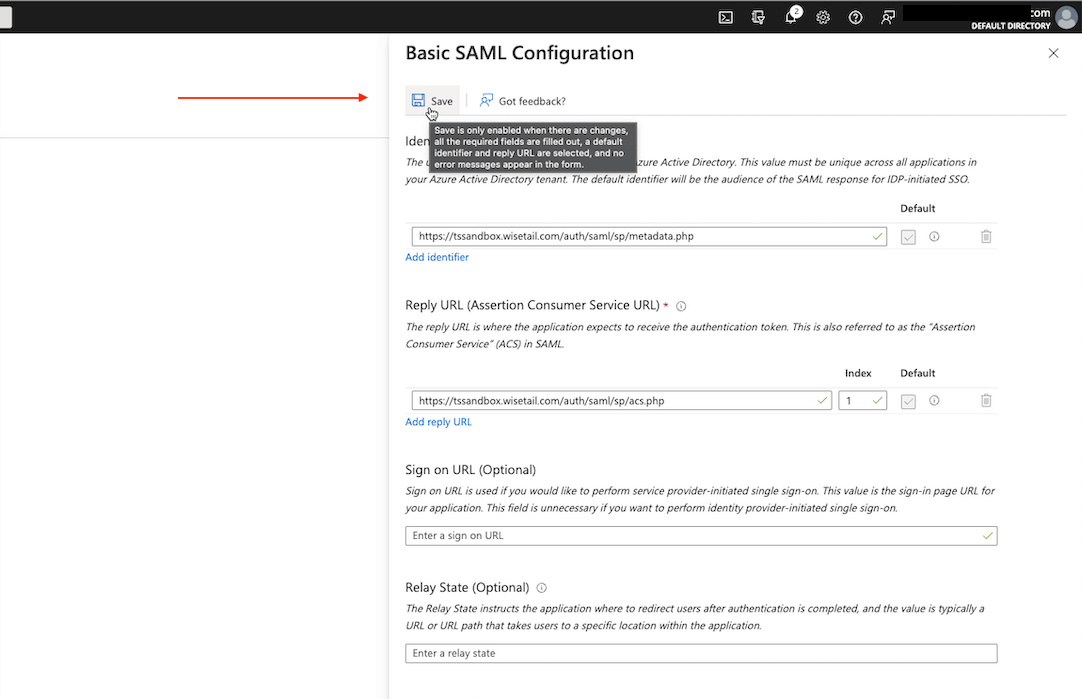Save the SAML configuration
Image resolution: width=1082 pixels, height=699 pixels.
tap(432, 100)
